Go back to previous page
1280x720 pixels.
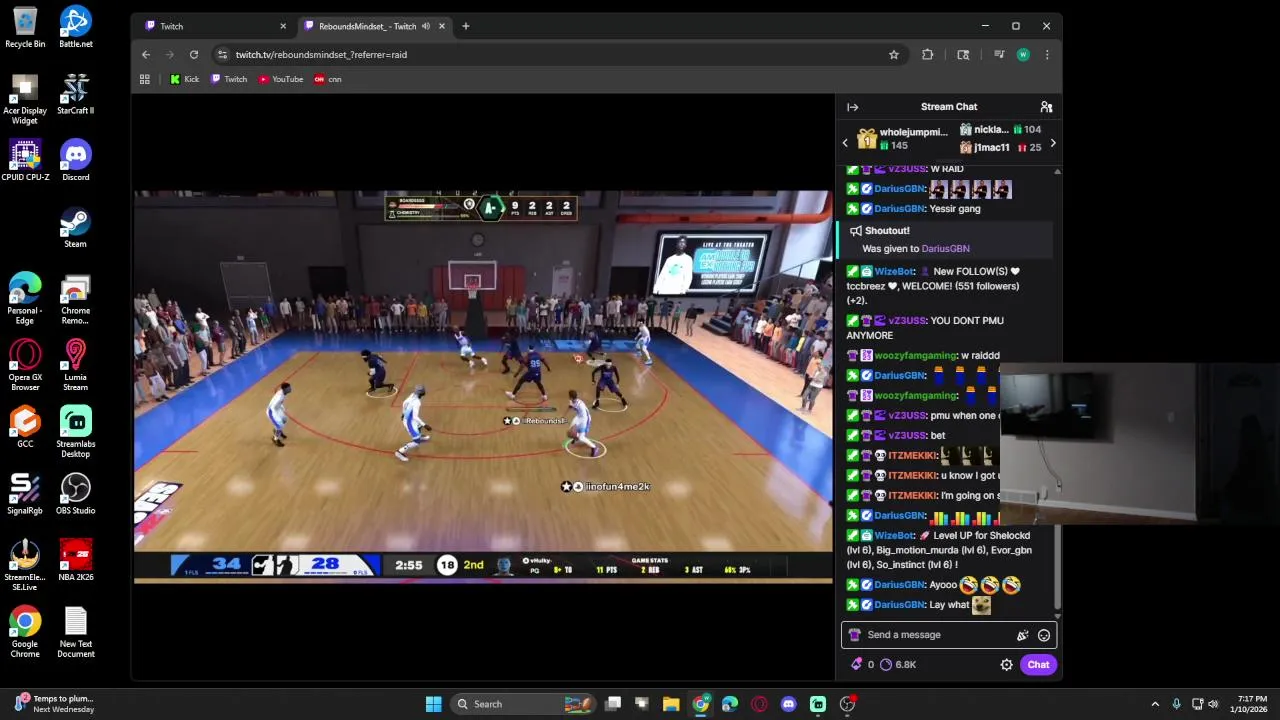pyautogui.click(x=146, y=55)
